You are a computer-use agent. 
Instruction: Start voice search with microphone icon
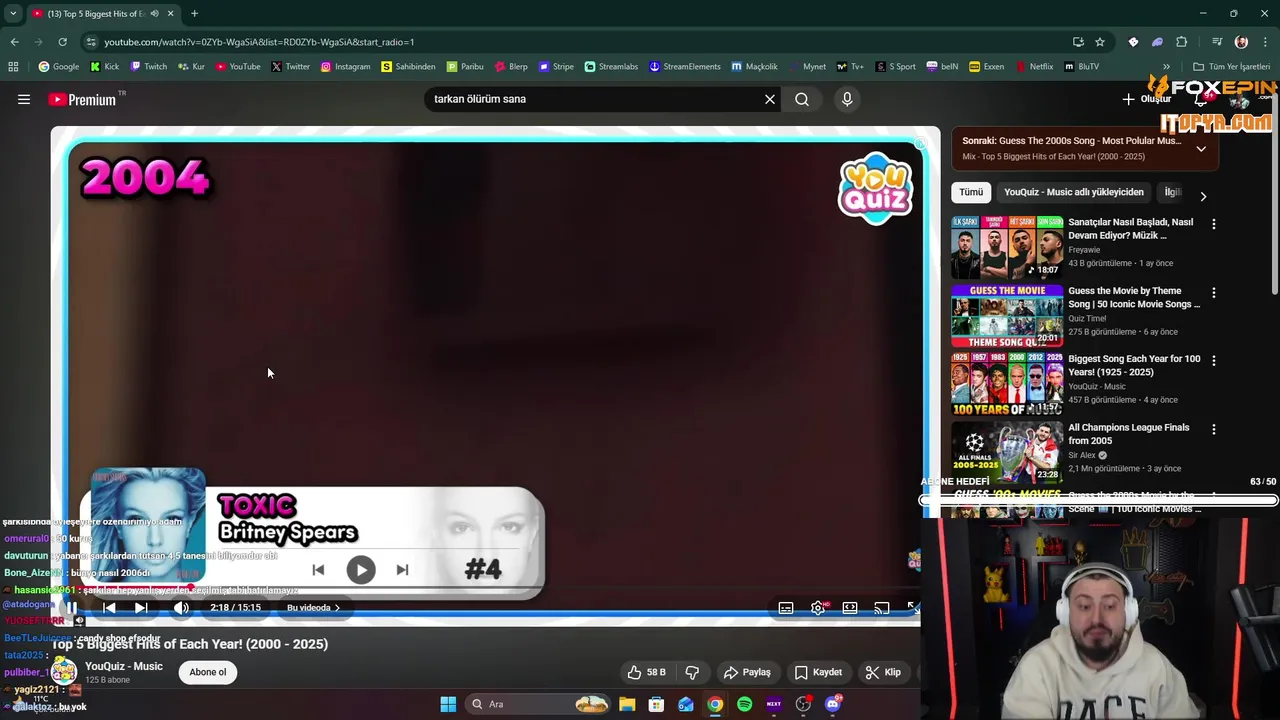coord(847,99)
